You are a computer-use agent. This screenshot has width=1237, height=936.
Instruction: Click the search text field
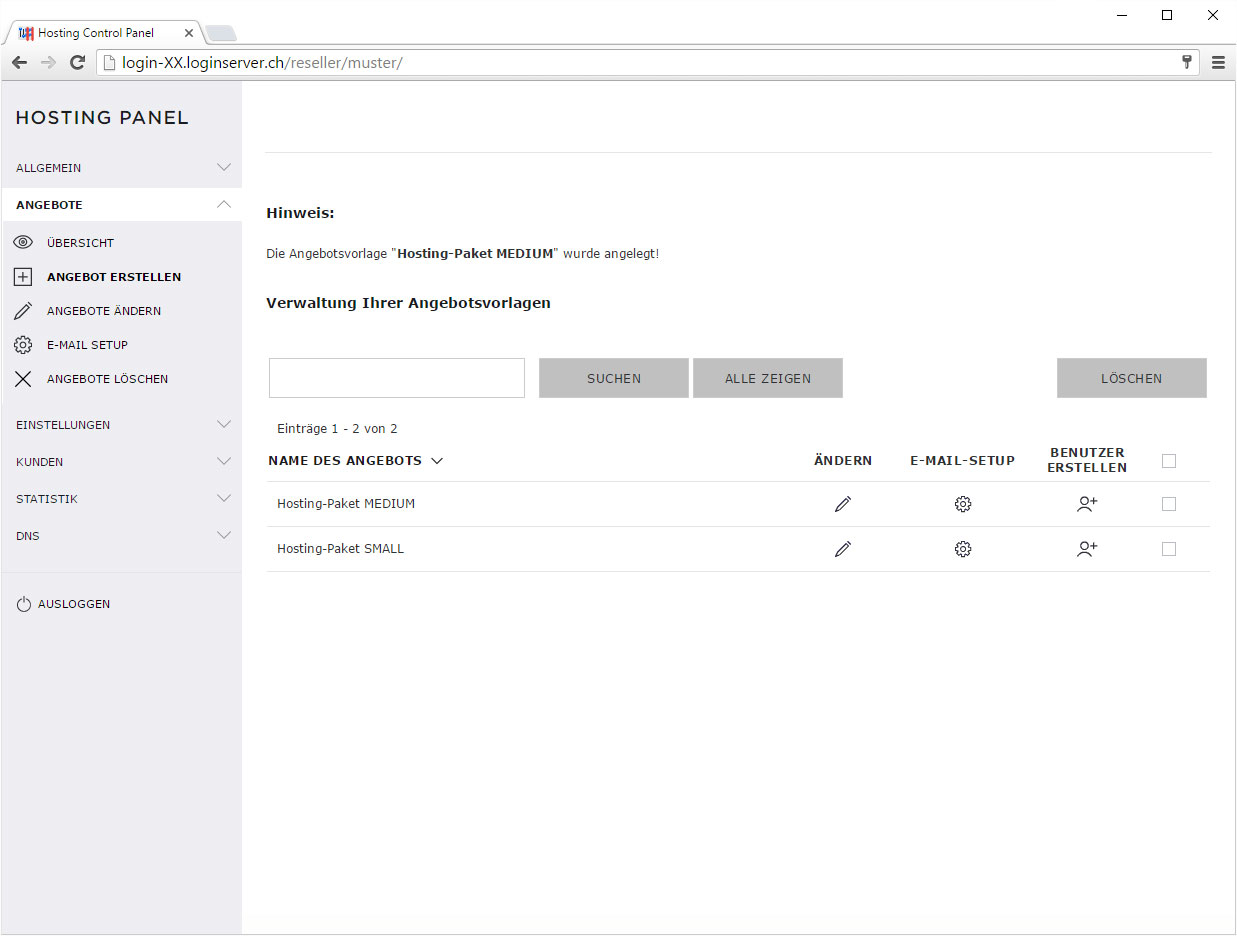[397, 378]
